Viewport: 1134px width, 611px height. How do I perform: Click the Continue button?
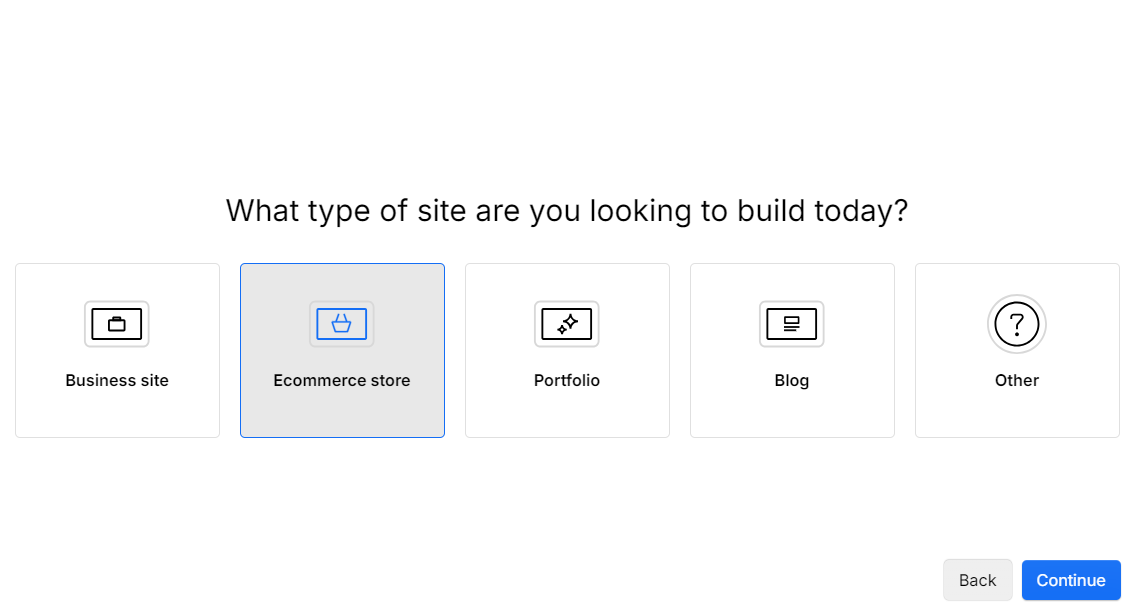click(x=1071, y=580)
